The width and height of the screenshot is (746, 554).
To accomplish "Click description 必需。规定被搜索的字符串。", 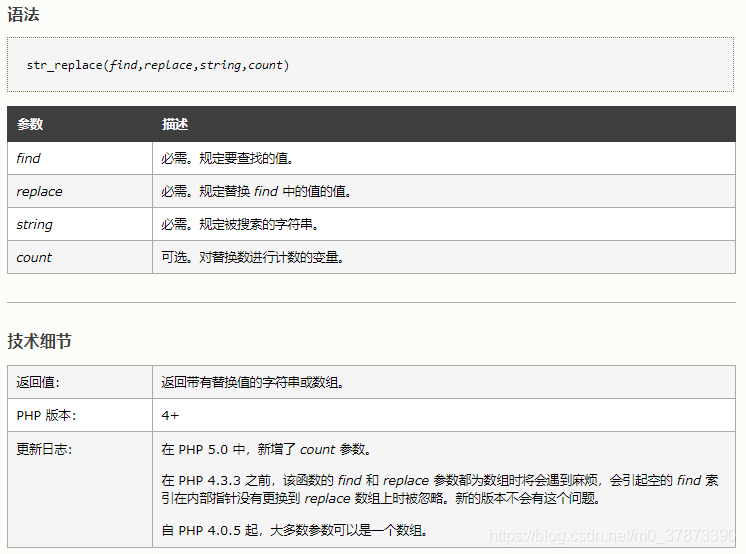I will pyautogui.click(x=240, y=224).
